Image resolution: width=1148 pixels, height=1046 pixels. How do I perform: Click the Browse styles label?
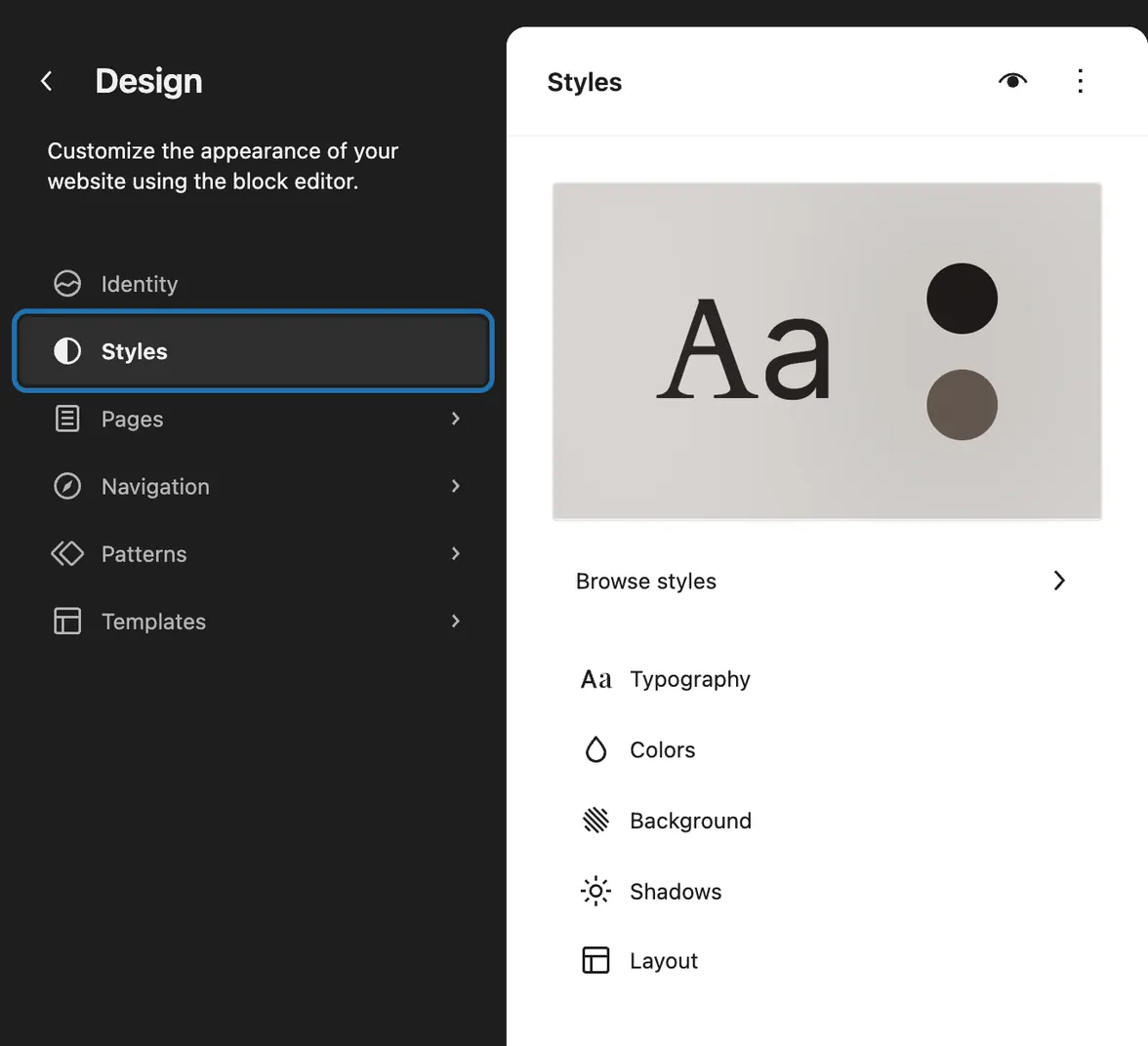click(646, 582)
